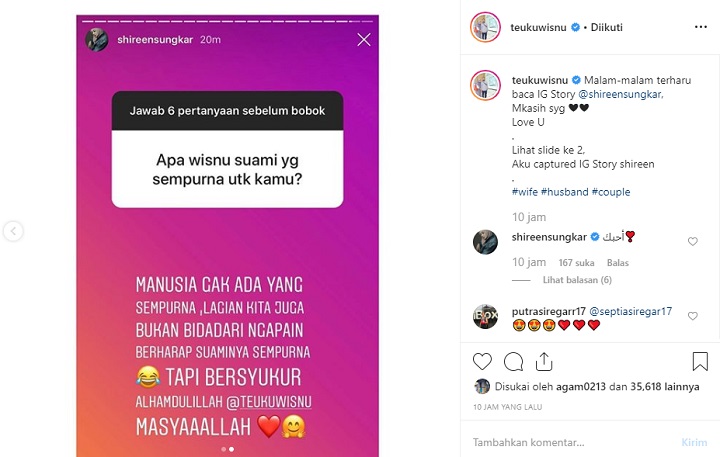Close the story with X icon
Screen dimensions: 720x457
[x=364, y=40]
